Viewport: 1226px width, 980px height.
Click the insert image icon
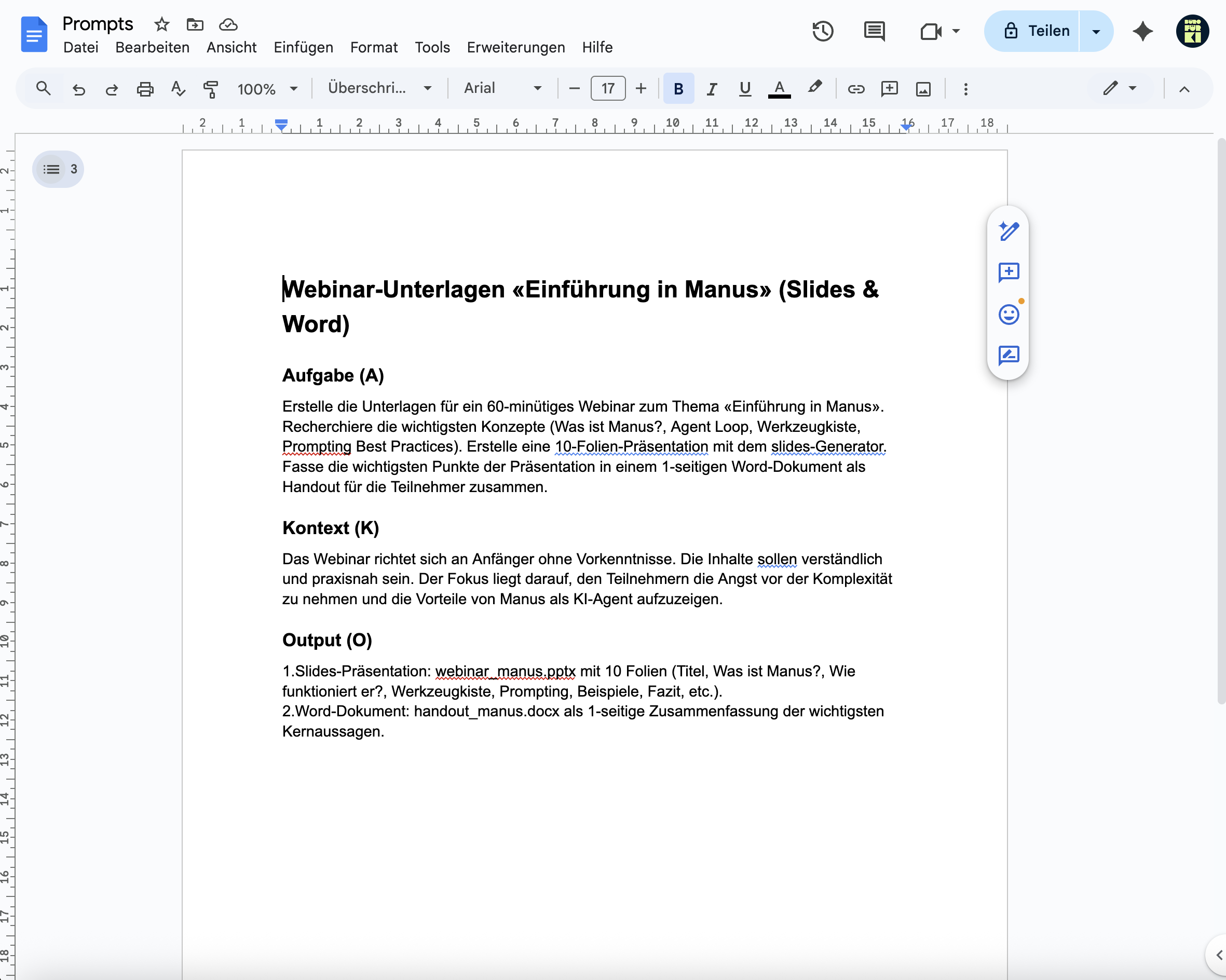[x=923, y=89]
